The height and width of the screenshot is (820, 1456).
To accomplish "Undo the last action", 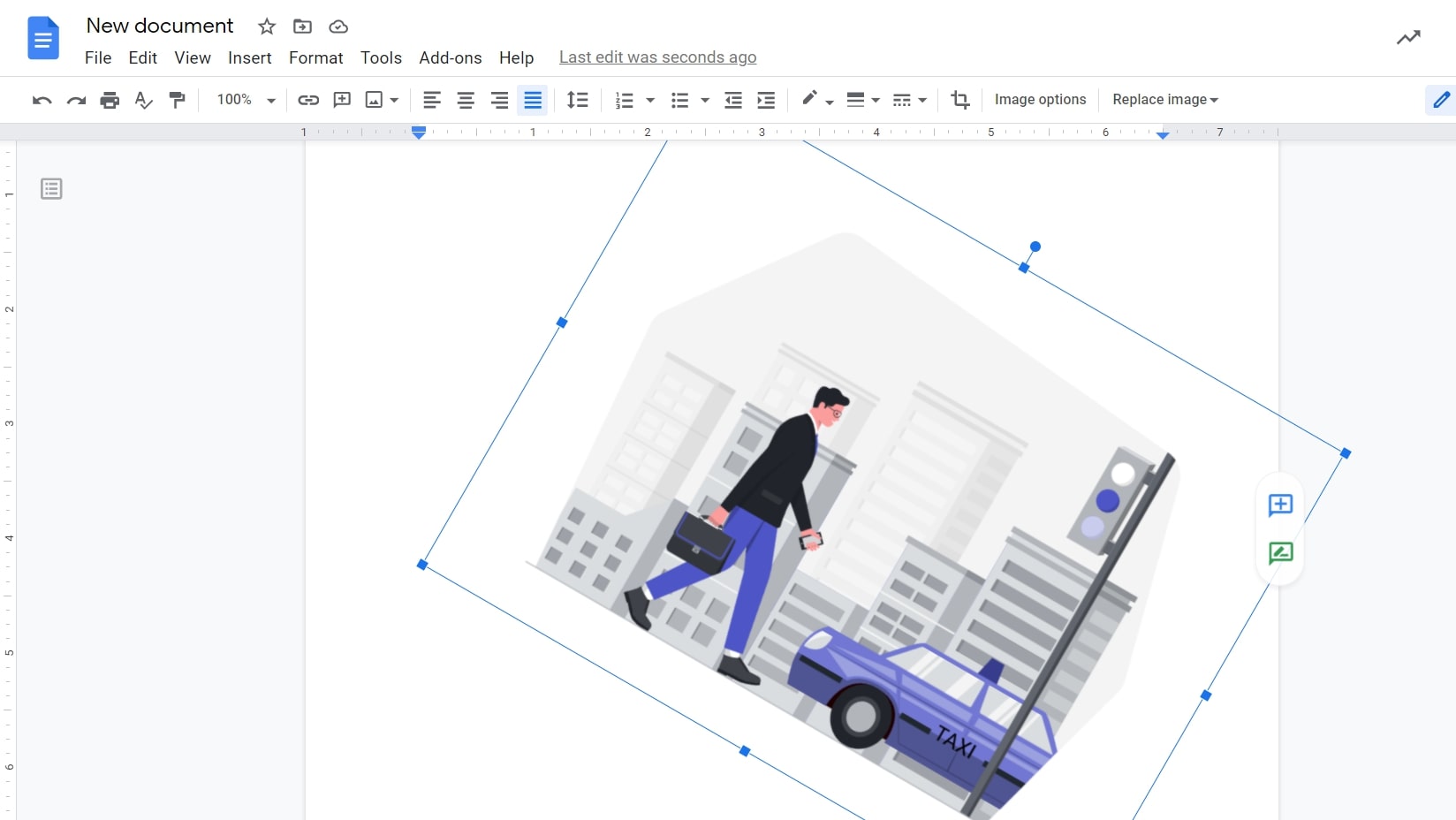I will point(42,100).
